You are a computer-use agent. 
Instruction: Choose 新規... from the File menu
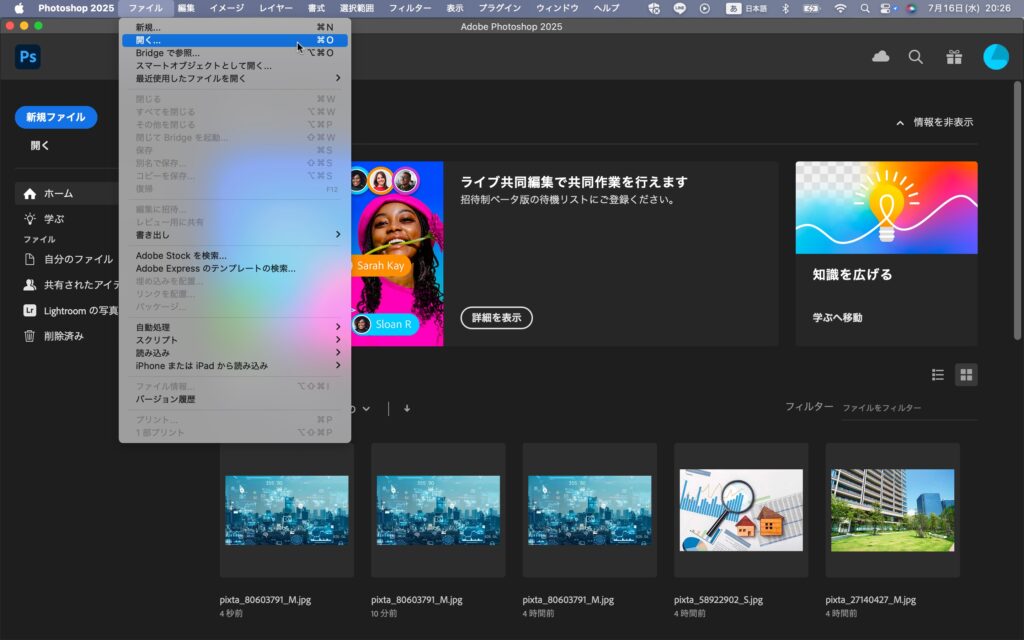point(235,27)
